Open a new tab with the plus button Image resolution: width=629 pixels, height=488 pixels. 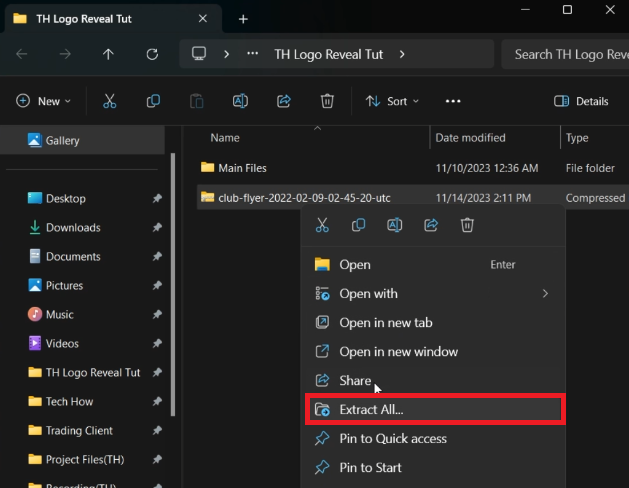pyautogui.click(x=243, y=19)
